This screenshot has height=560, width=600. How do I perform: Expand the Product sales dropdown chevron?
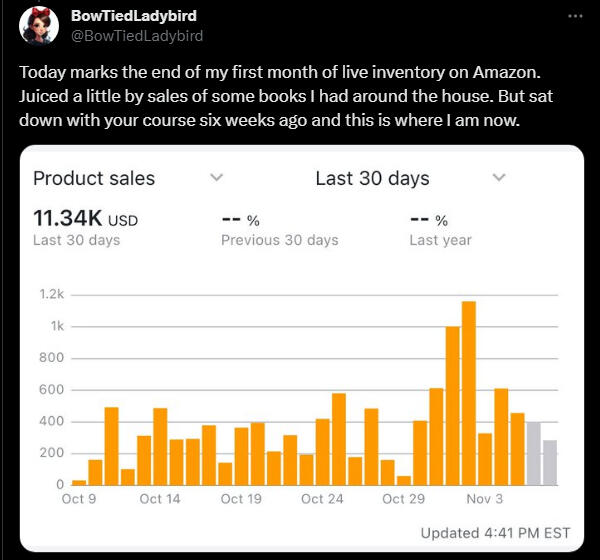coord(215,178)
